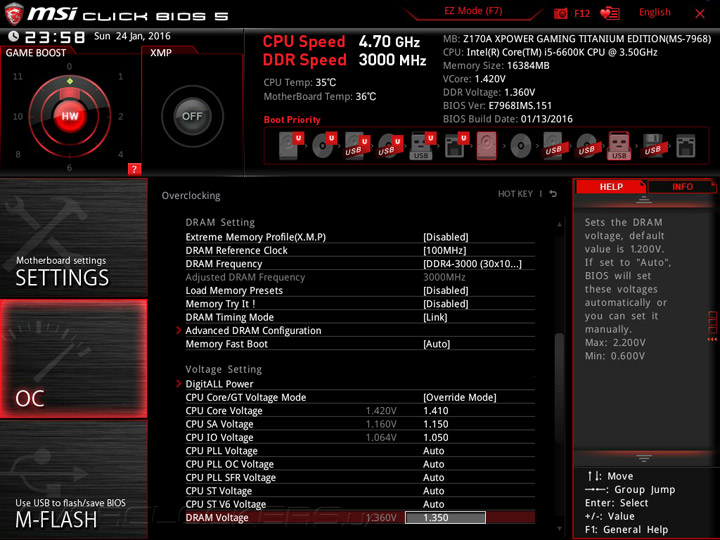720x540 pixels.
Task: Close the BIOS with the X button
Action: [x=700, y=14]
